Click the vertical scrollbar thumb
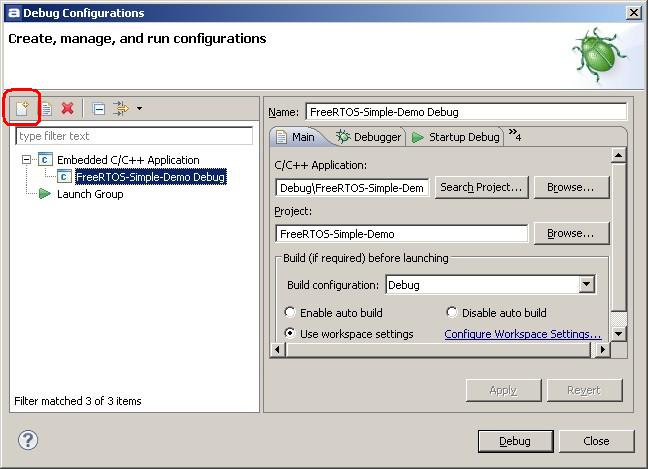The width and height of the screenshot is (648, 469). [x=619, y=238]
